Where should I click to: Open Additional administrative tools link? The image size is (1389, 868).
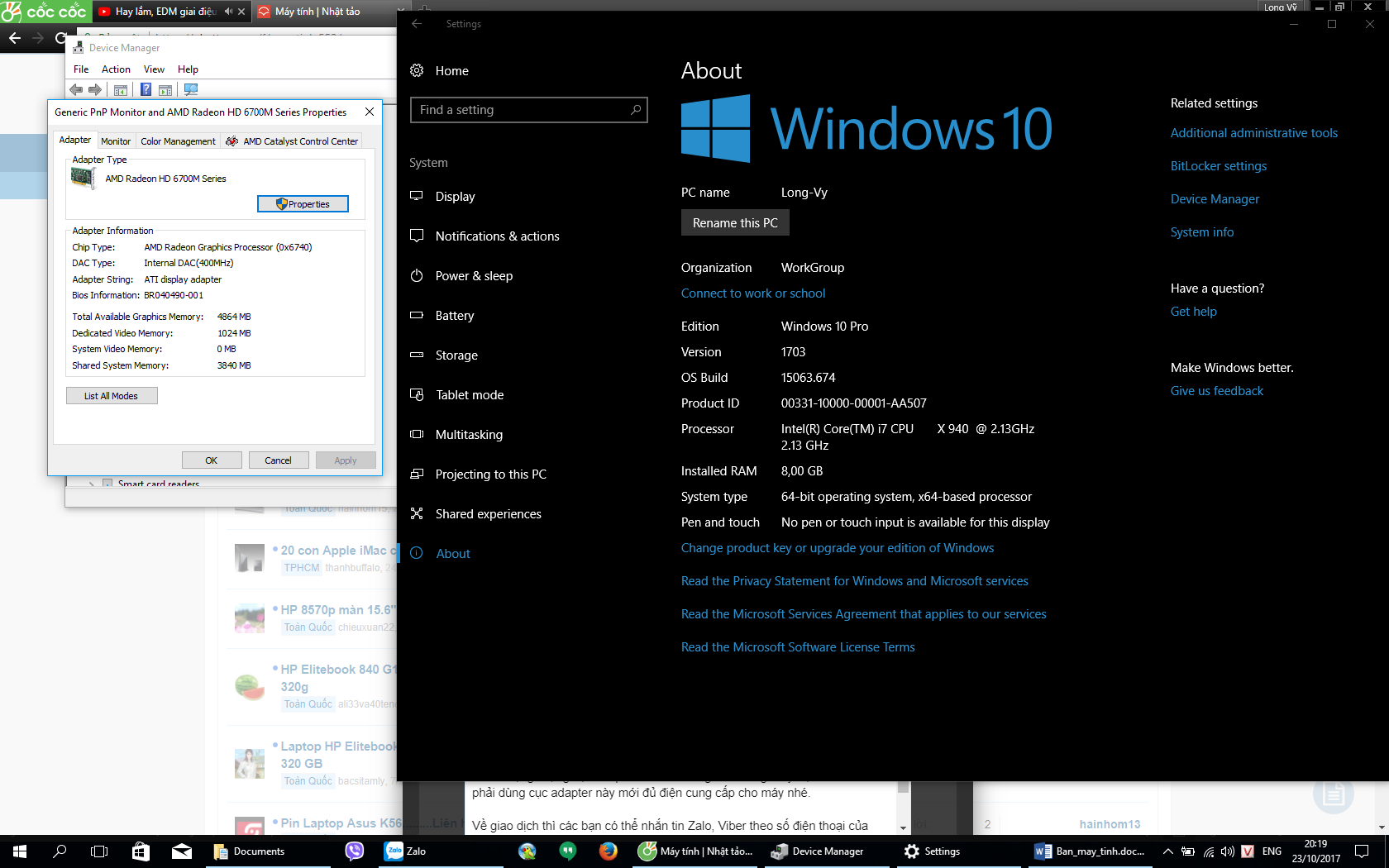click(1254, 133)
